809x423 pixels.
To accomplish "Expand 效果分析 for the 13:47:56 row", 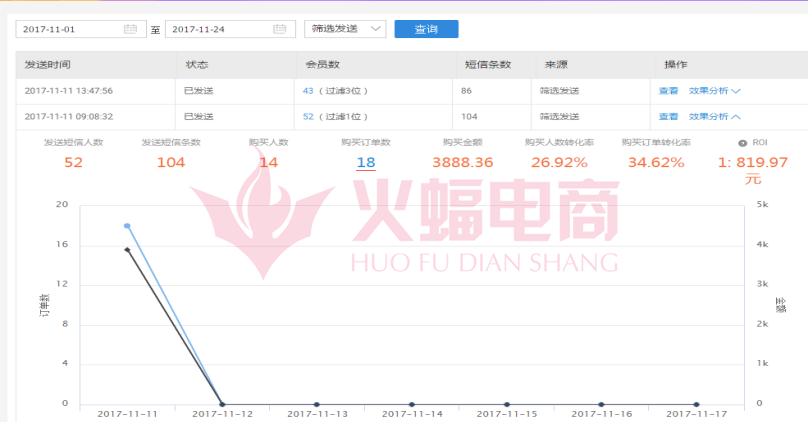I will click(x=715, y=91).
